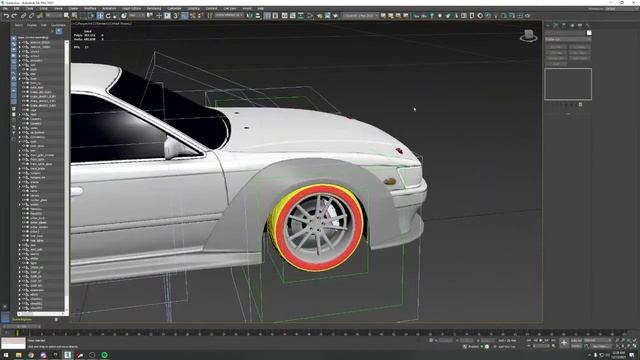640x360 pixels.
Task: Activate the highlighted Select and Move tool
Action: click(x=100, y=16)
